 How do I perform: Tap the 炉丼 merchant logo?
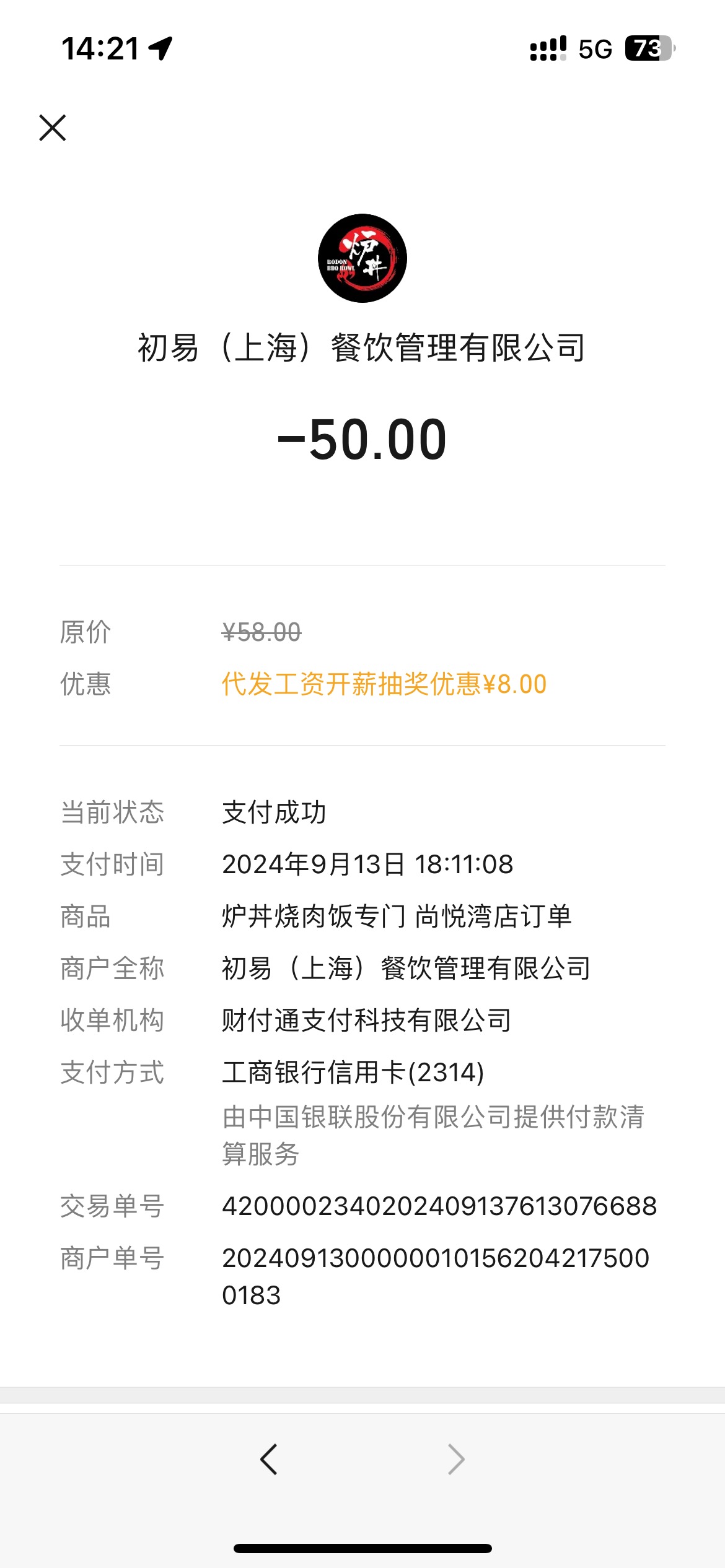click(x=362, y=258)
